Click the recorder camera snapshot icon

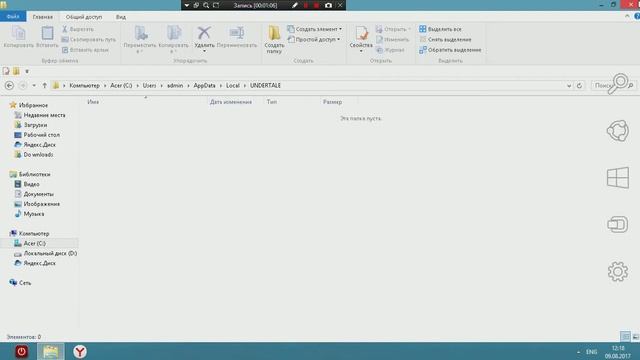(328, 5)
